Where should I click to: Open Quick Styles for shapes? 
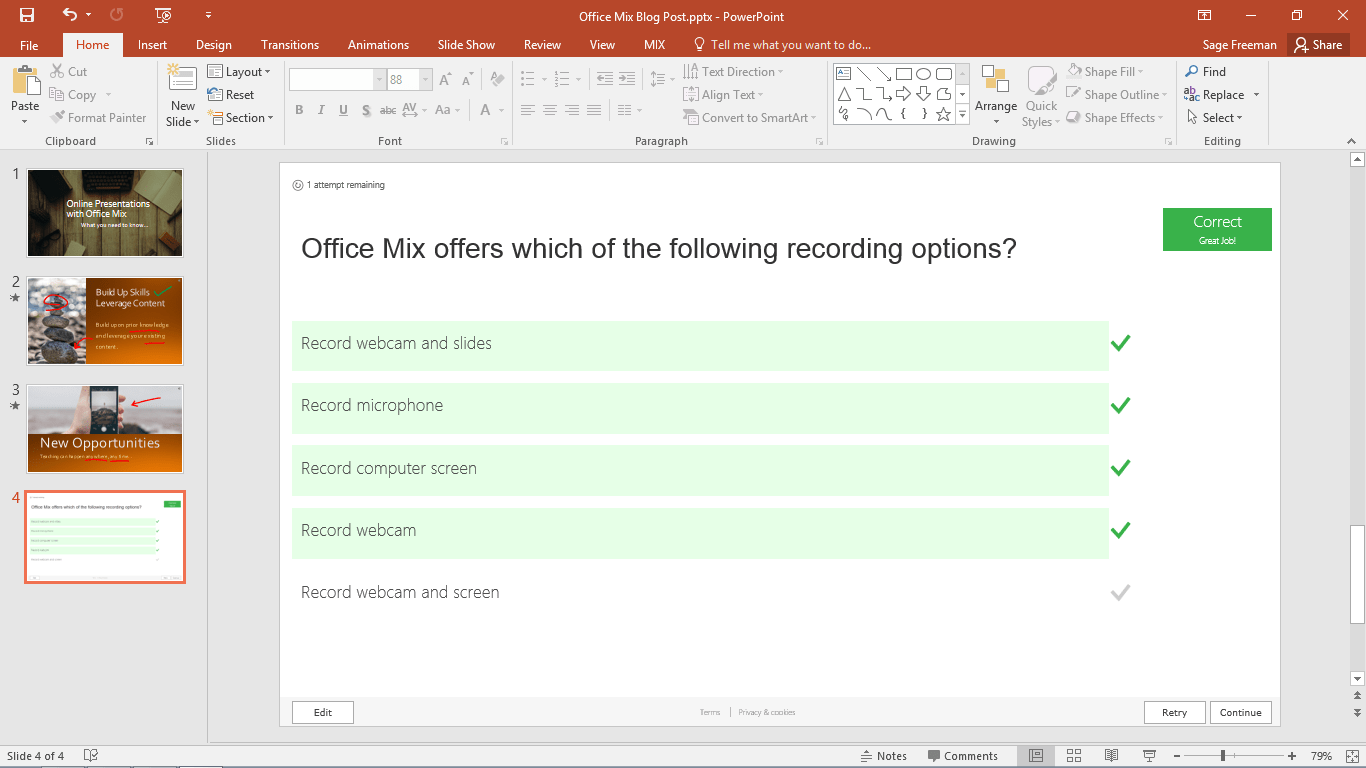pyautogui.click(x=1040, y=95)
